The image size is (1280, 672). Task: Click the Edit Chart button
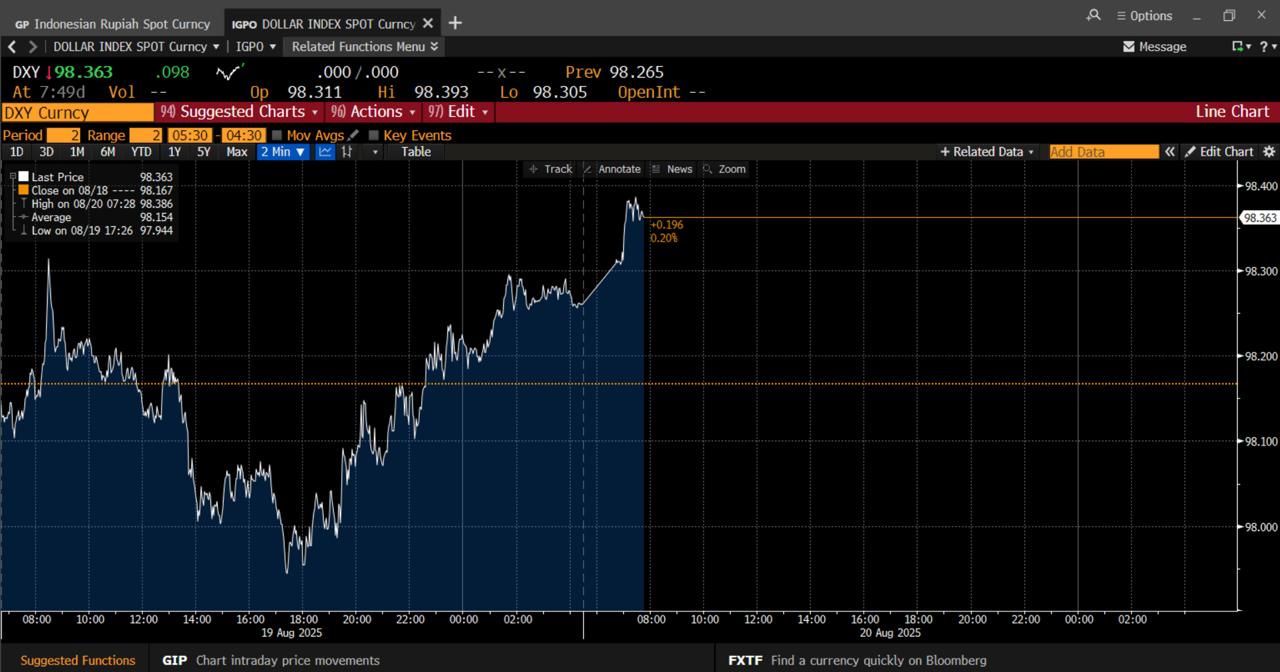point(1219,152)
